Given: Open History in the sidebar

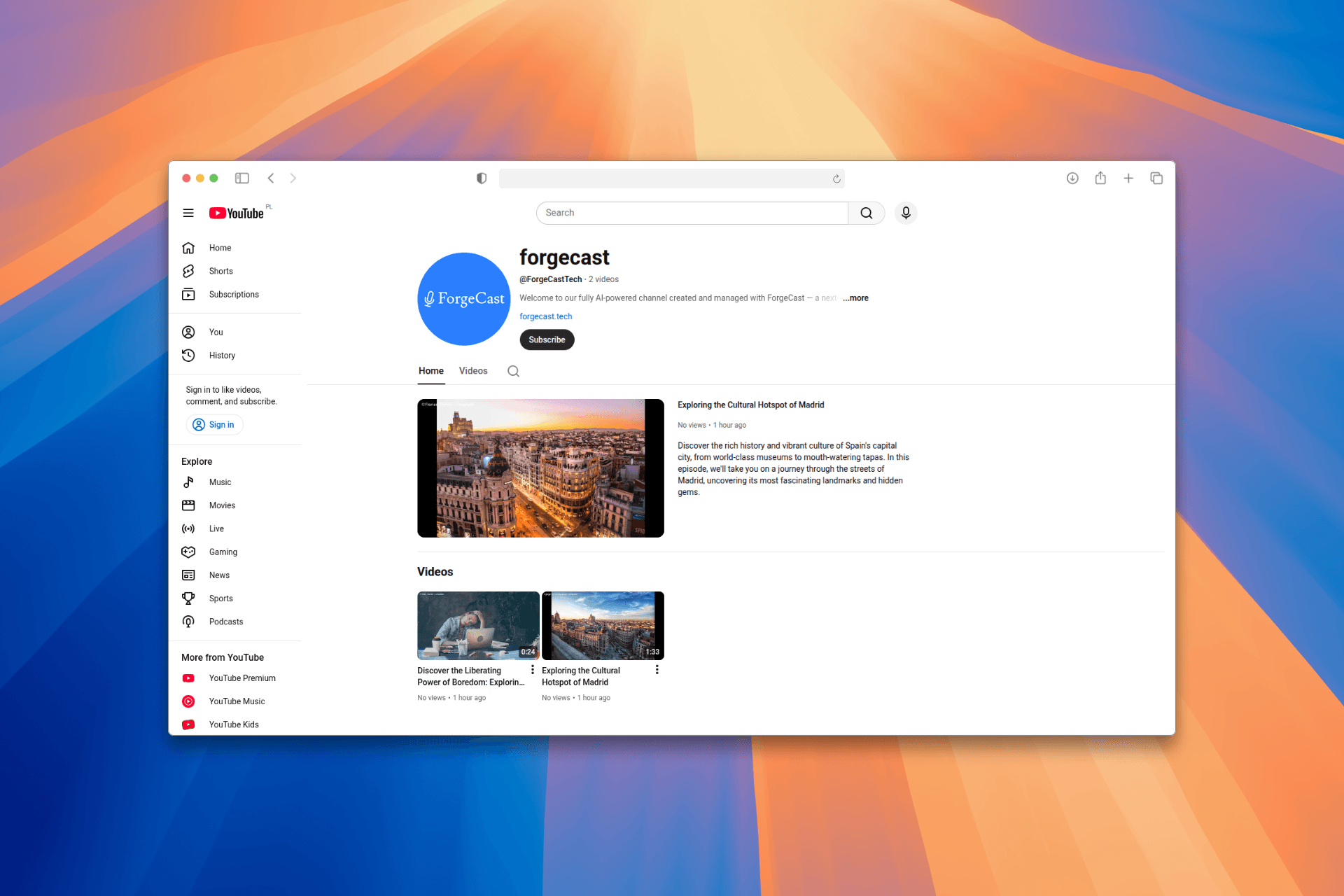Looking at the screenshot, I should coord(222,356).
